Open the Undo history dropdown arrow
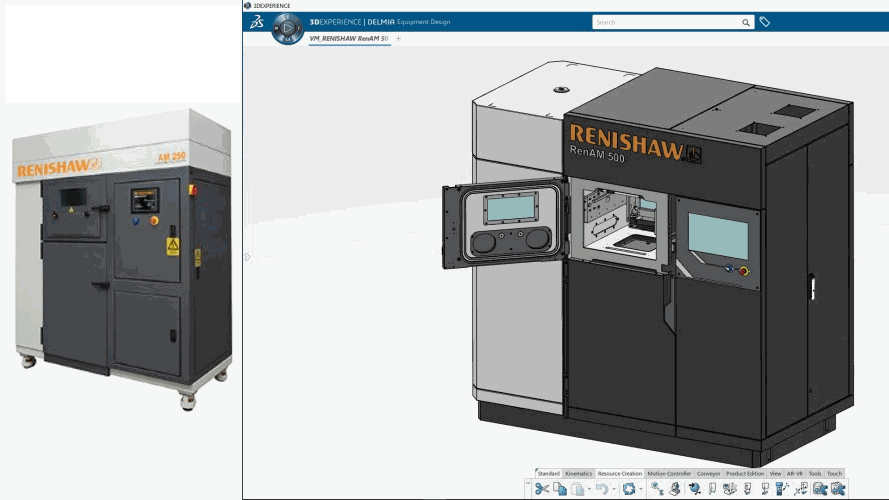Image resolution: width=889 pixels, height=500 pixels. [612, 489]
